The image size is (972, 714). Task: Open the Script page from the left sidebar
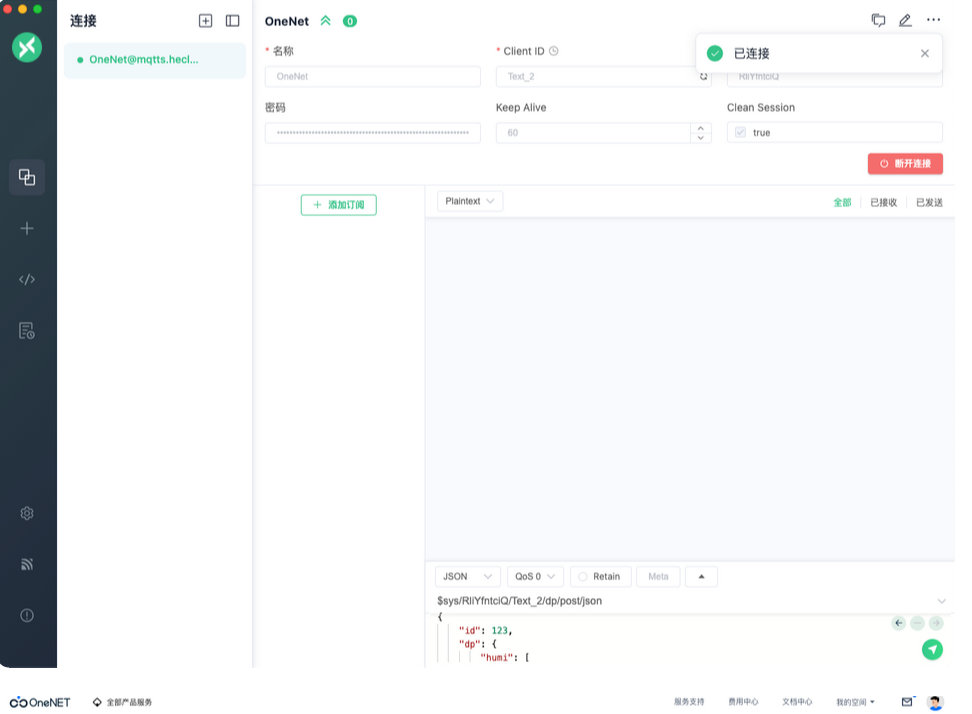pyautogui.click(x=27, y=280)
